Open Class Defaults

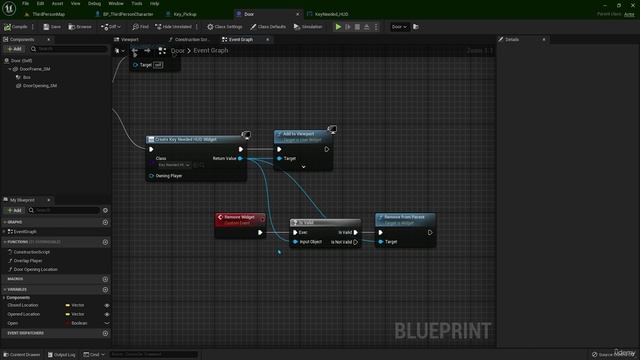pyautogui.click(x=268, y=27)
